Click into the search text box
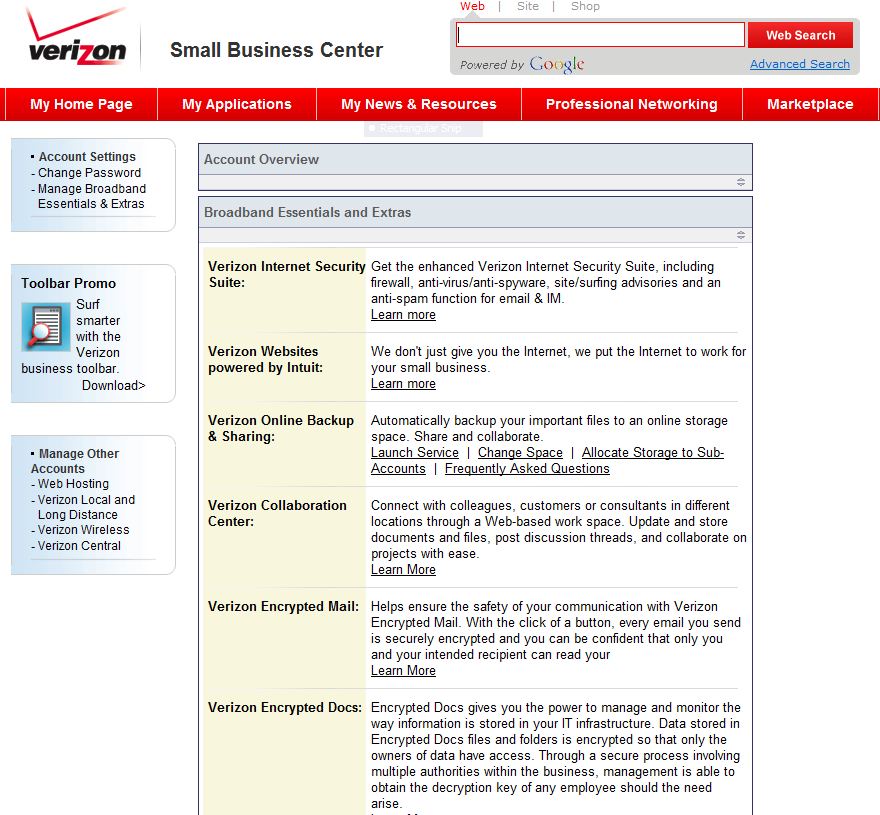Image resolution: width=880 pixels, height=815 pixels. click(600, 35)
